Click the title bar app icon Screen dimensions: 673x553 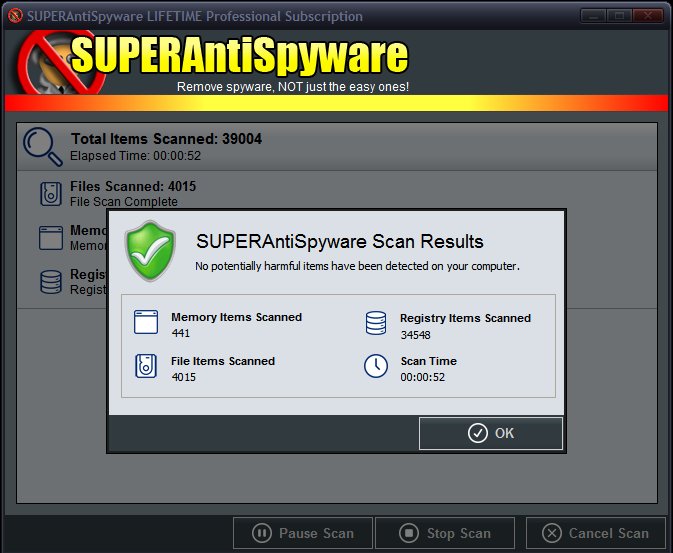click(x=15, y=16)
